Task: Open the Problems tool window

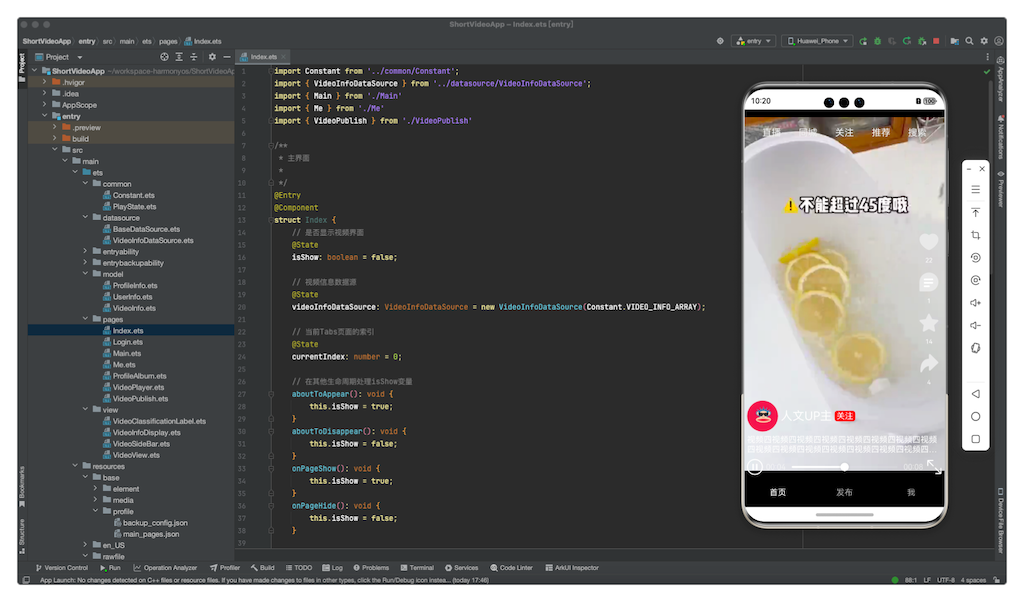Action: tap(371, 567)
